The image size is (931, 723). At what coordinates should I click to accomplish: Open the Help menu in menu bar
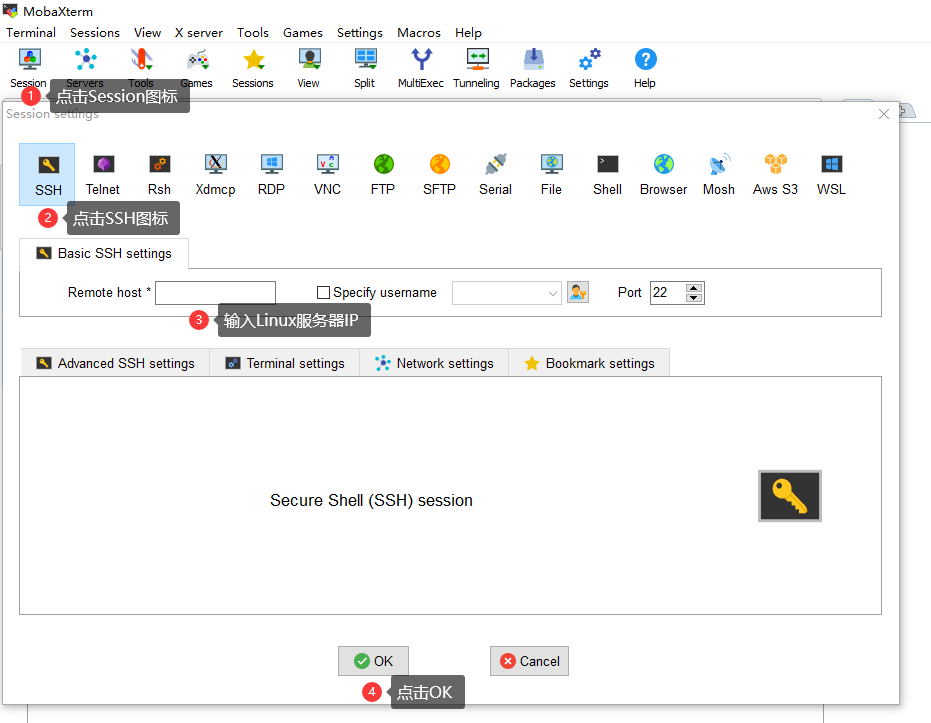click(468, 33)
